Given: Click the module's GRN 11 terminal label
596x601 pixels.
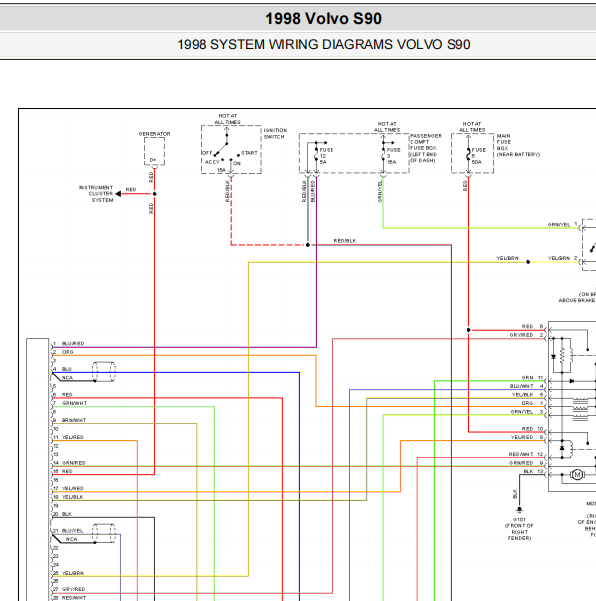Looking at the screenshot, I should (x=532, y=378).
